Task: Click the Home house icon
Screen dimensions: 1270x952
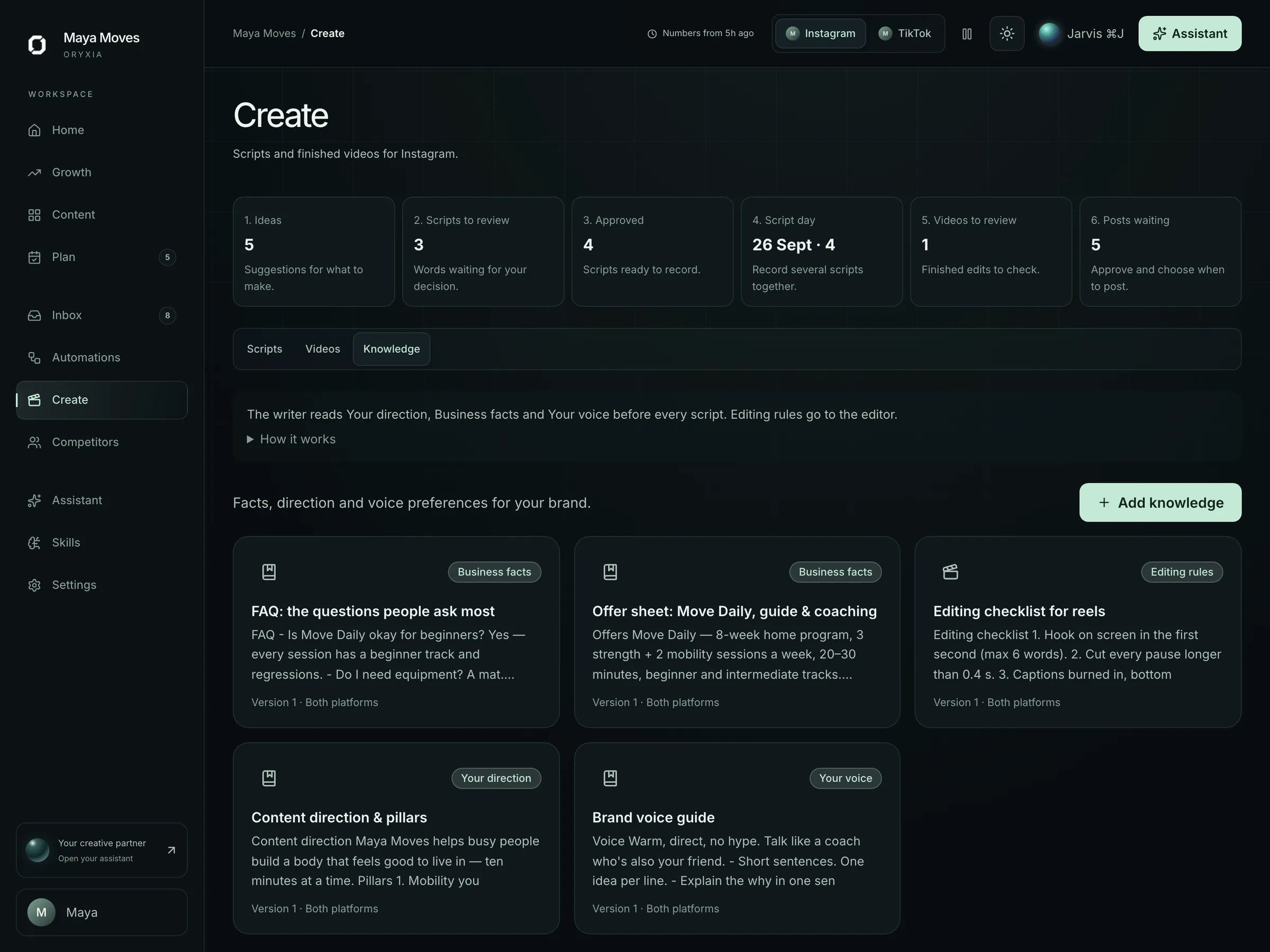Action: [34, 130]
